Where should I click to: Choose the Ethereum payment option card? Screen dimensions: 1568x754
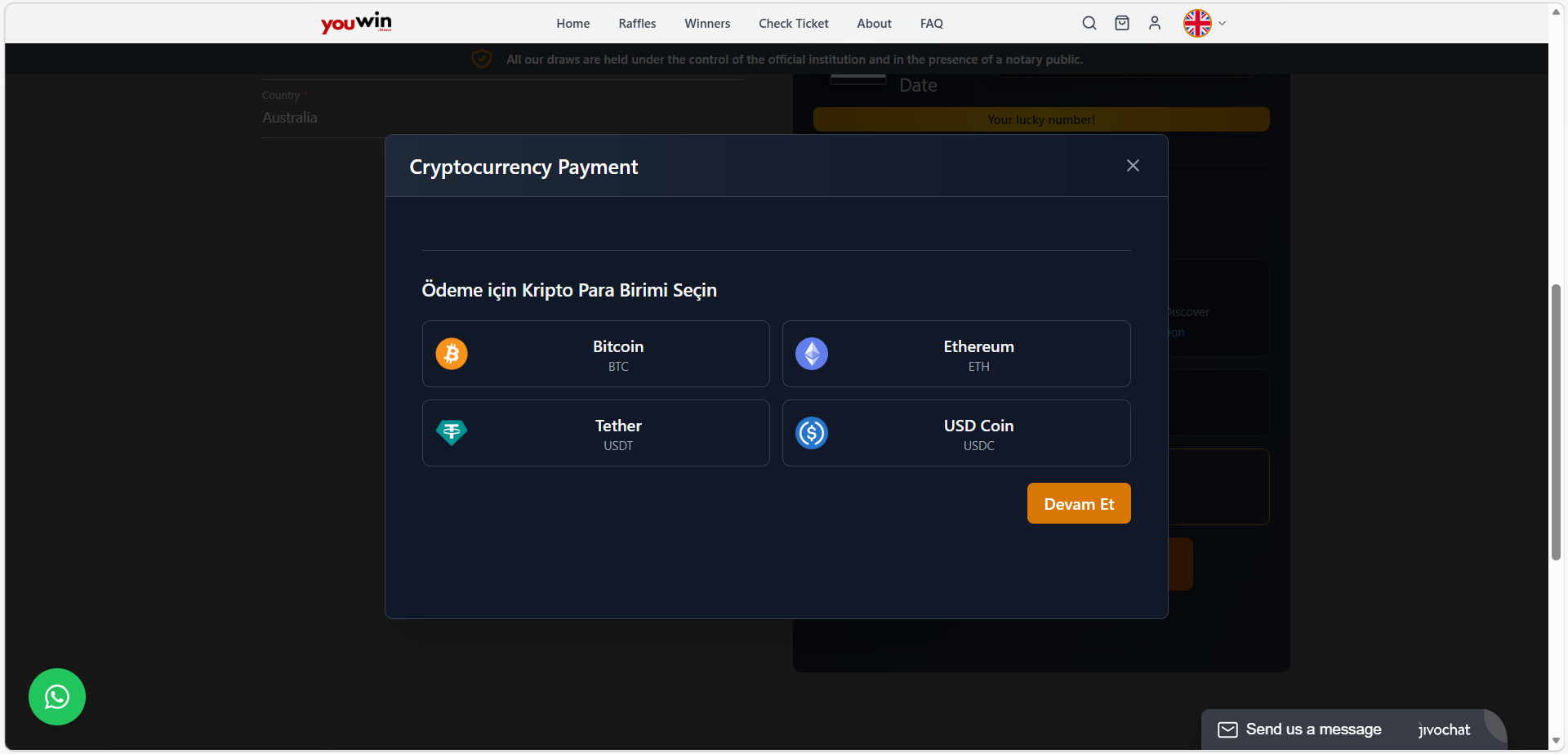pos(955,354)
